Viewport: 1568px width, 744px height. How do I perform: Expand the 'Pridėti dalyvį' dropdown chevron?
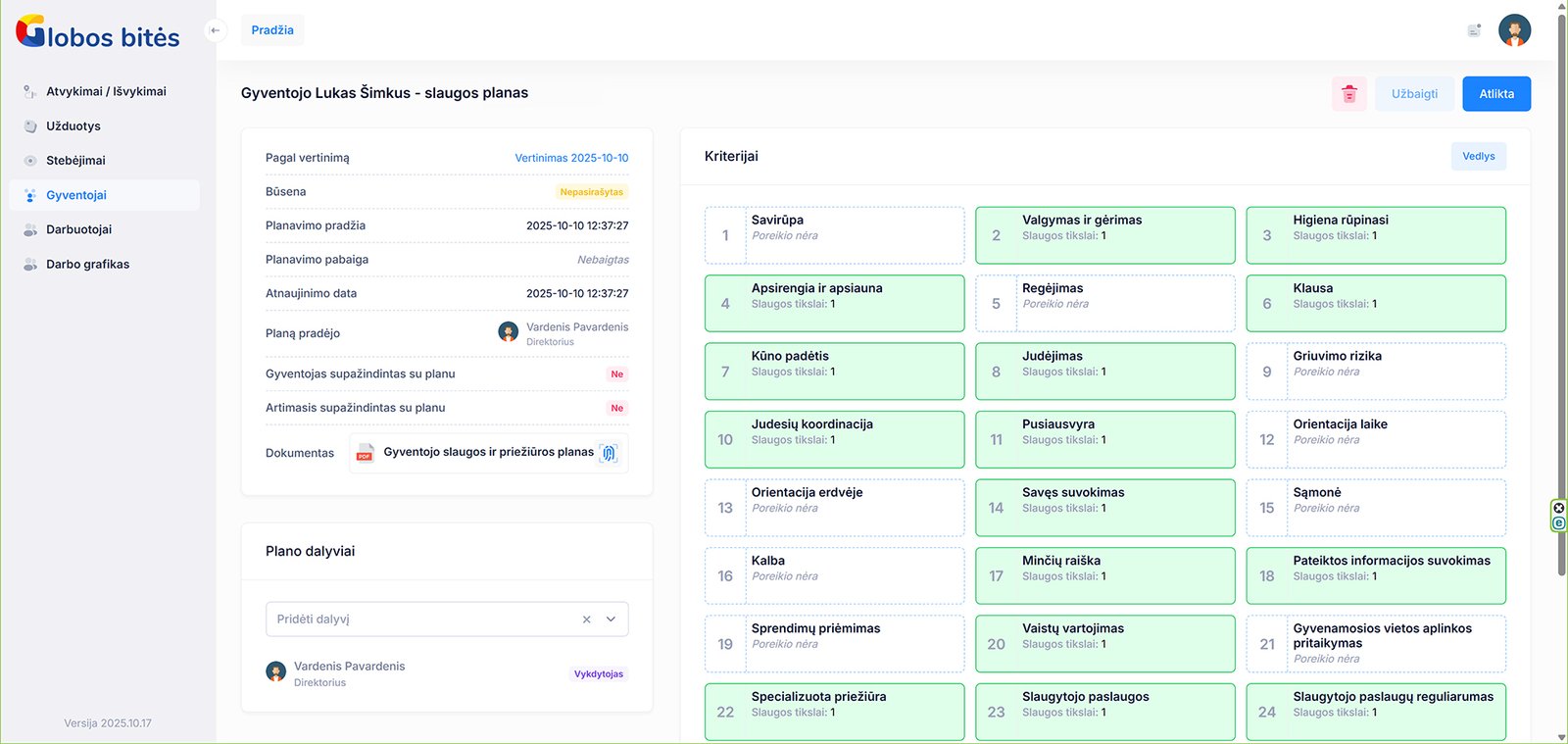tap(611, 620)
